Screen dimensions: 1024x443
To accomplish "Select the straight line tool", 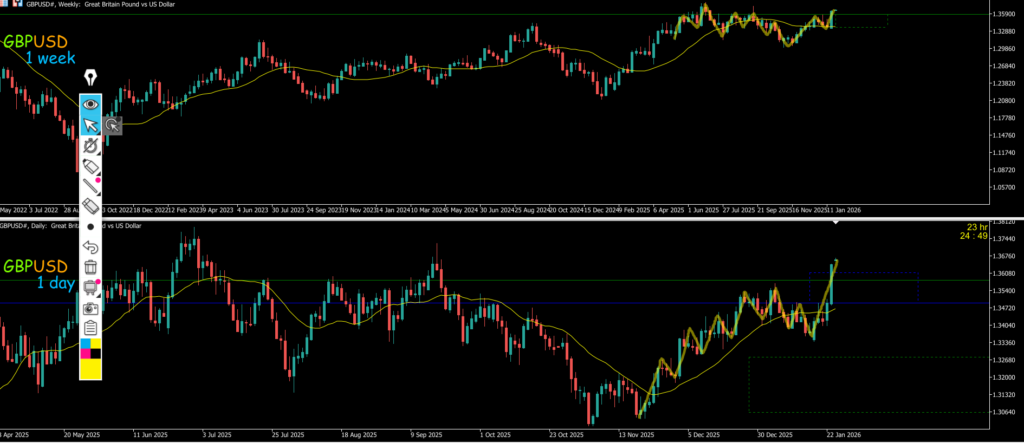I will [91, 186].
